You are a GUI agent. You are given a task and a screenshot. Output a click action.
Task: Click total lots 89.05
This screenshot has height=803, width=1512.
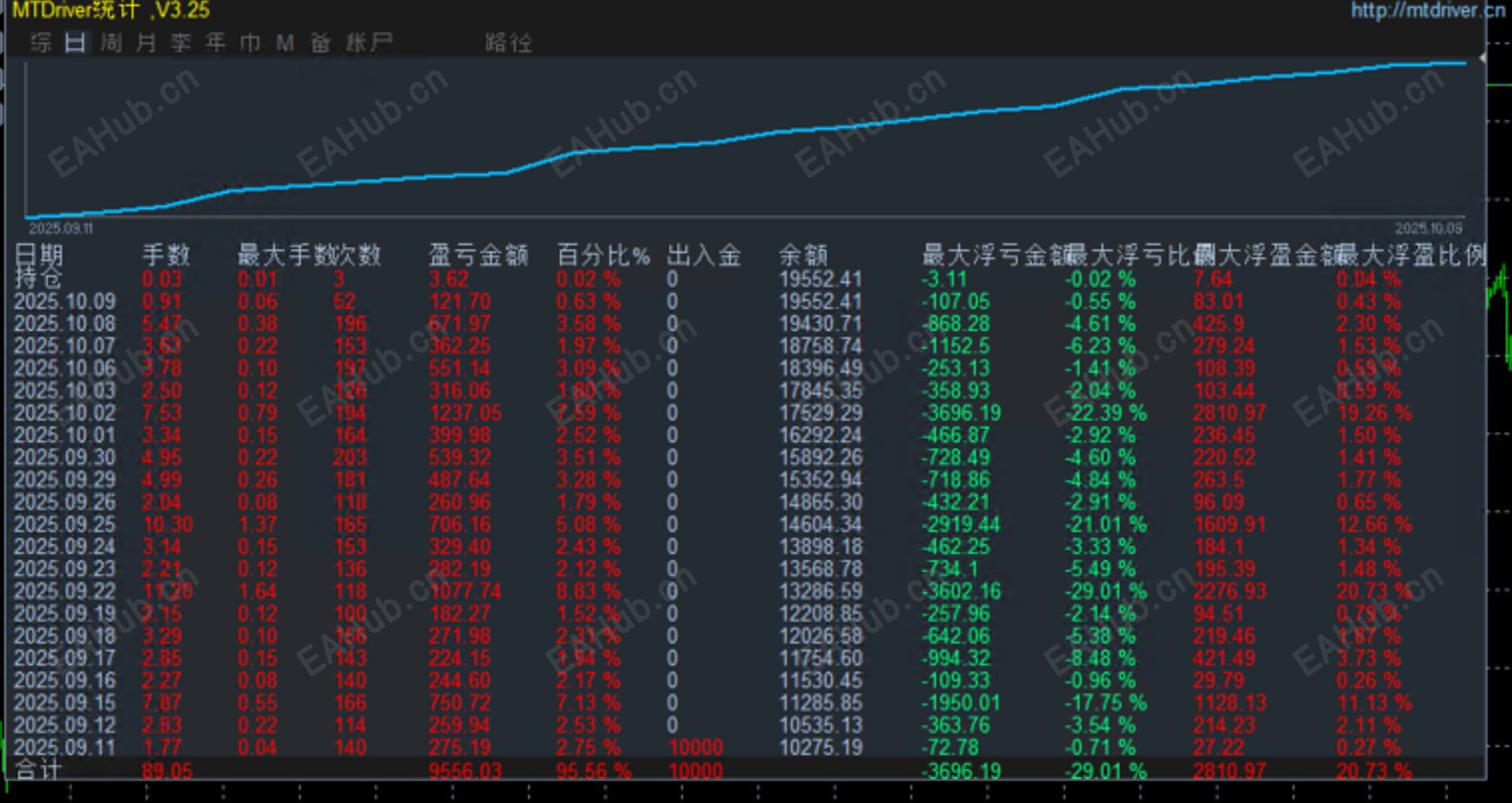(x=168, y=770)
